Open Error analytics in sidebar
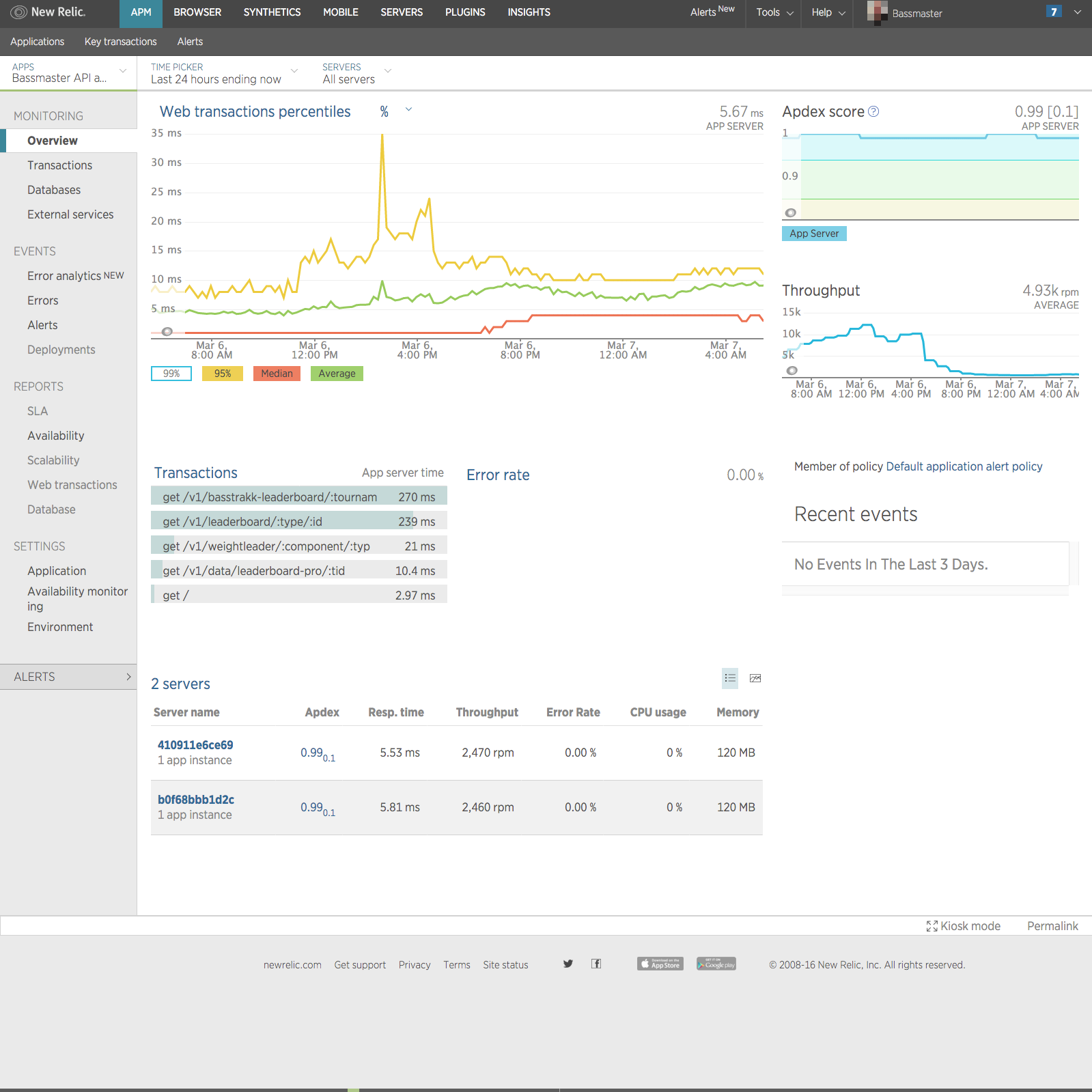 [76, 276]
